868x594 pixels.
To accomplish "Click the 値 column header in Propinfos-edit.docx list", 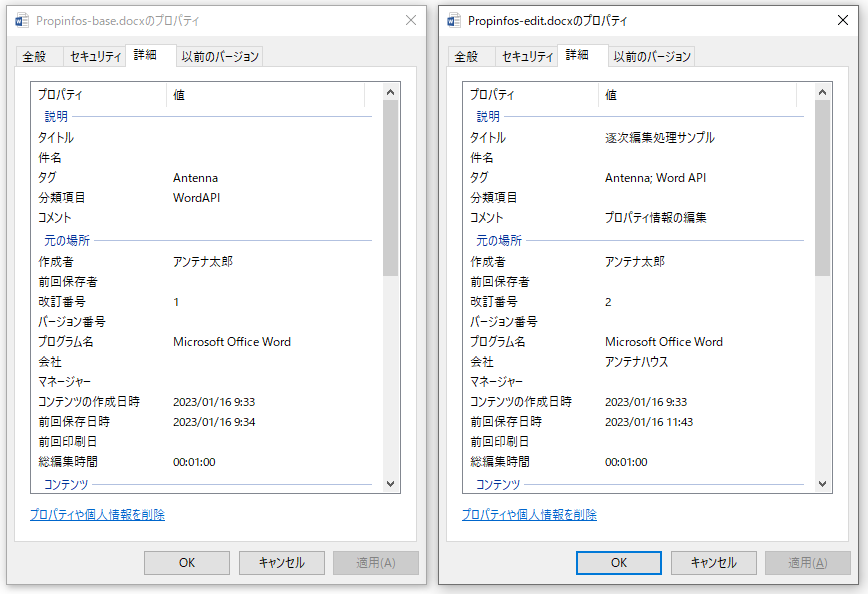I will coord(697,95).
